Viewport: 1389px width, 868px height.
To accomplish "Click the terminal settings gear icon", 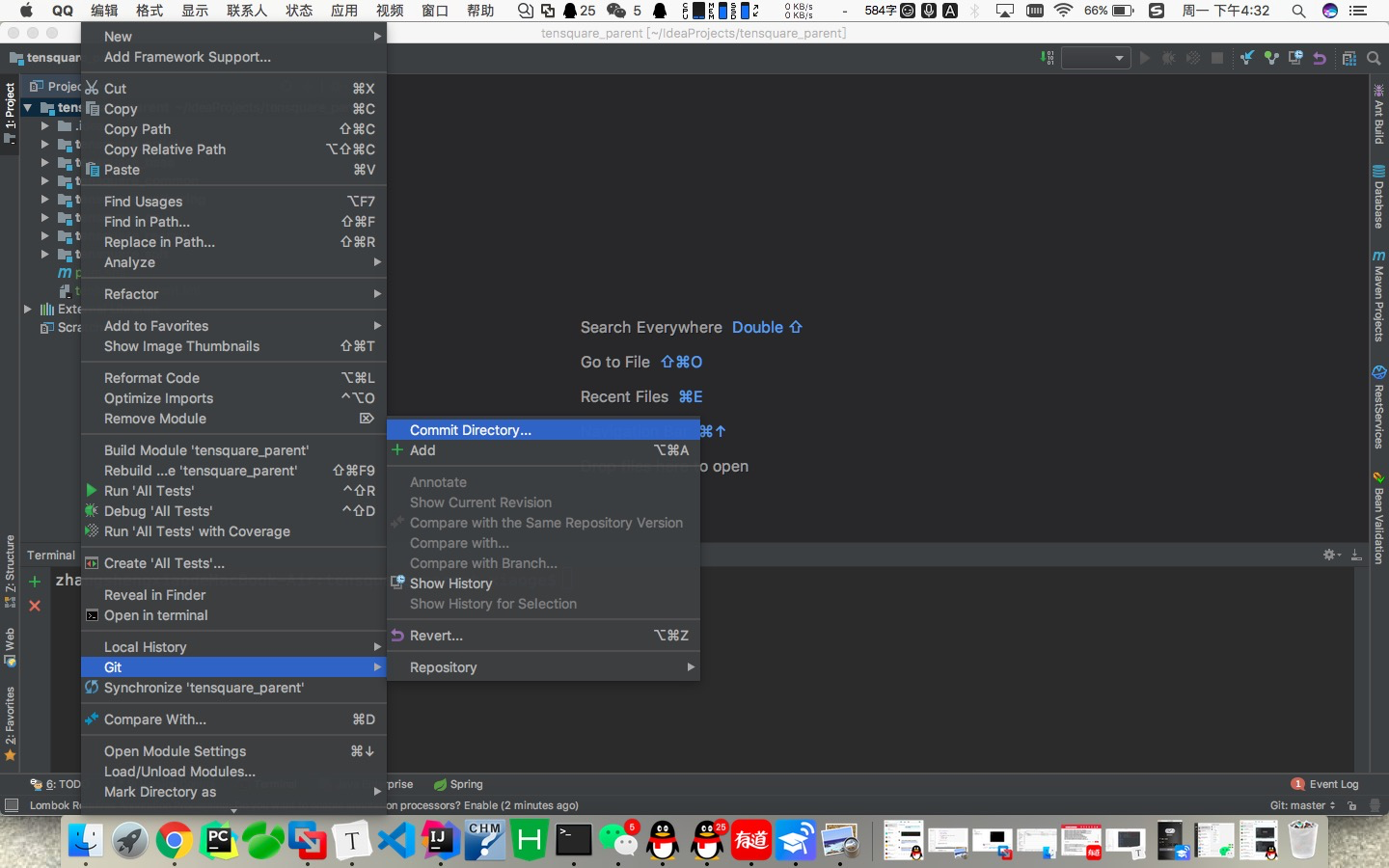I will tap(1331, 555).
